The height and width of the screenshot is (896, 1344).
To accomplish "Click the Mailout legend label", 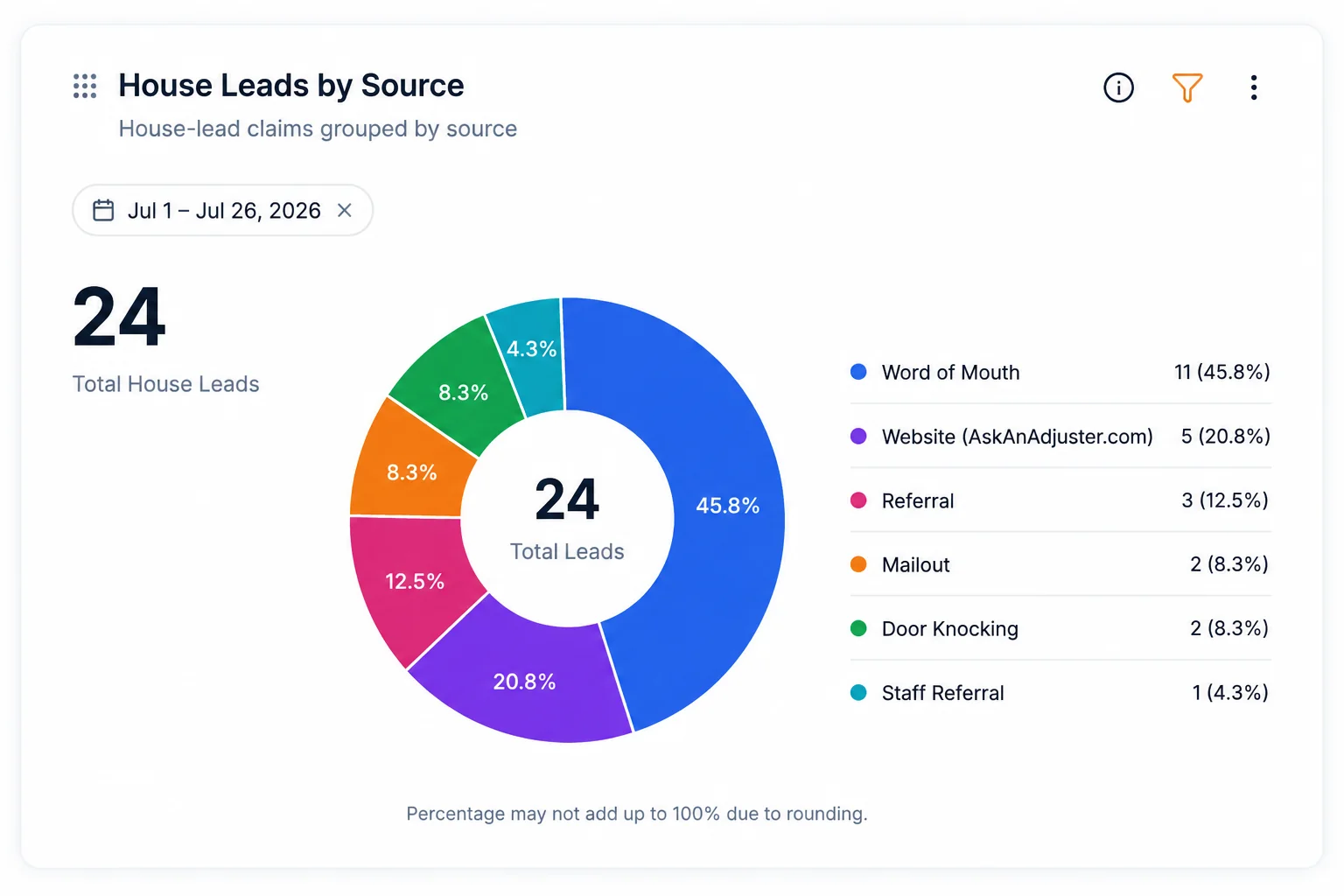I will click(x=915, y=564).
